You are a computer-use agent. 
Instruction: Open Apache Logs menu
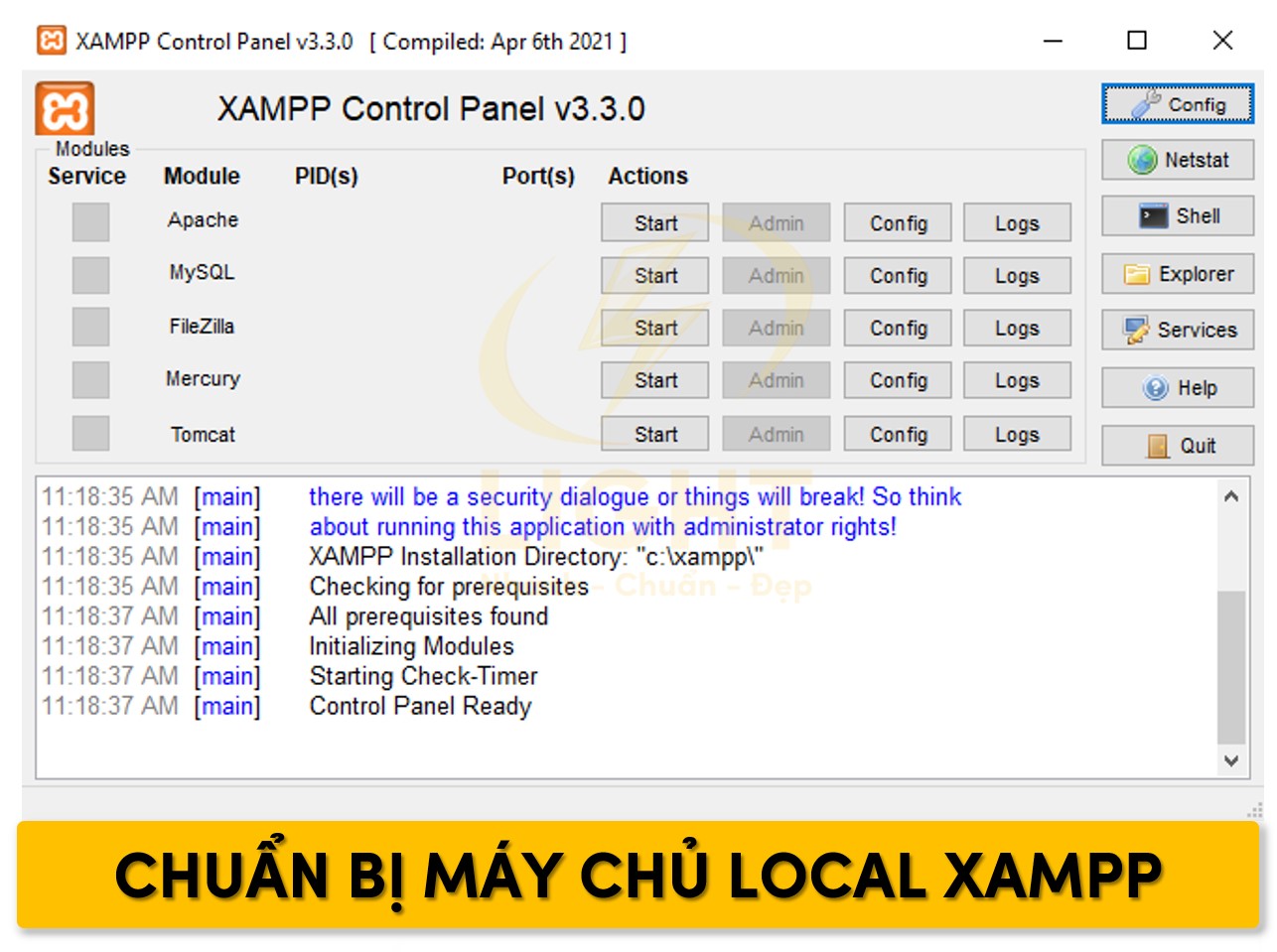pos(1017,223)
